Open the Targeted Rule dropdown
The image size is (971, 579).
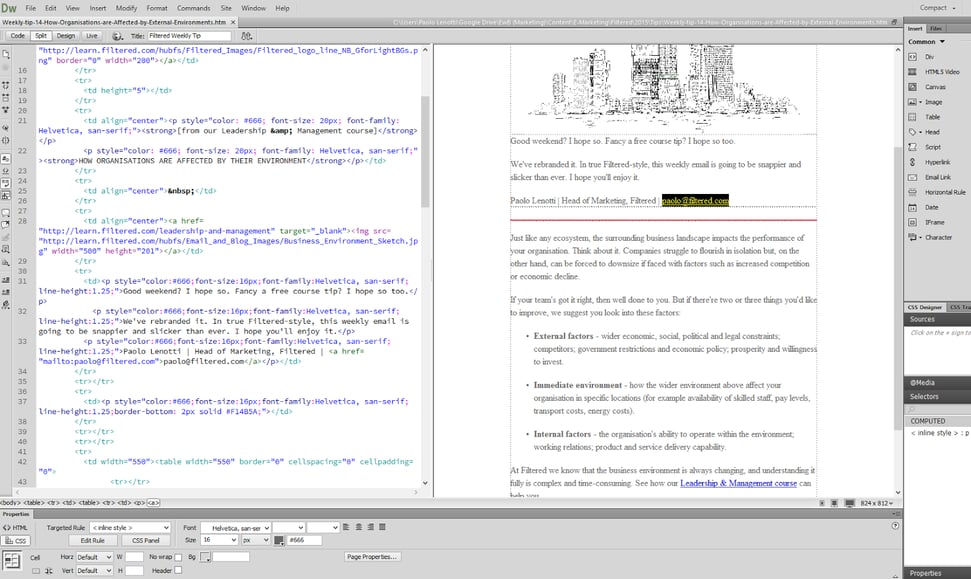point(130,528)
